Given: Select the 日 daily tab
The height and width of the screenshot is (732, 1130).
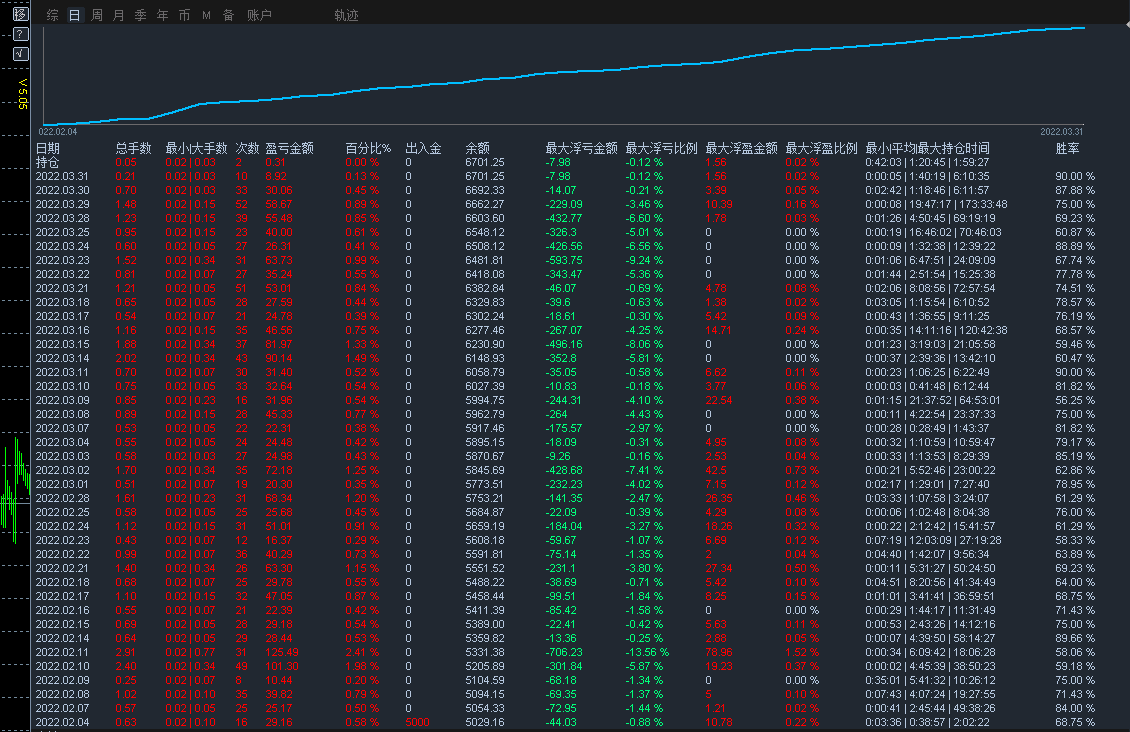Looking at the screenshot, I should coord(75,15).
